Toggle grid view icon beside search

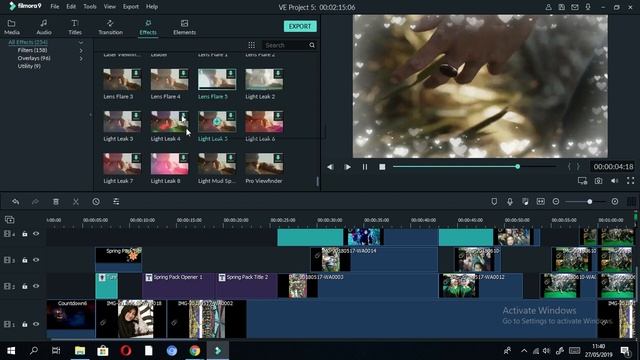(251, 45)
